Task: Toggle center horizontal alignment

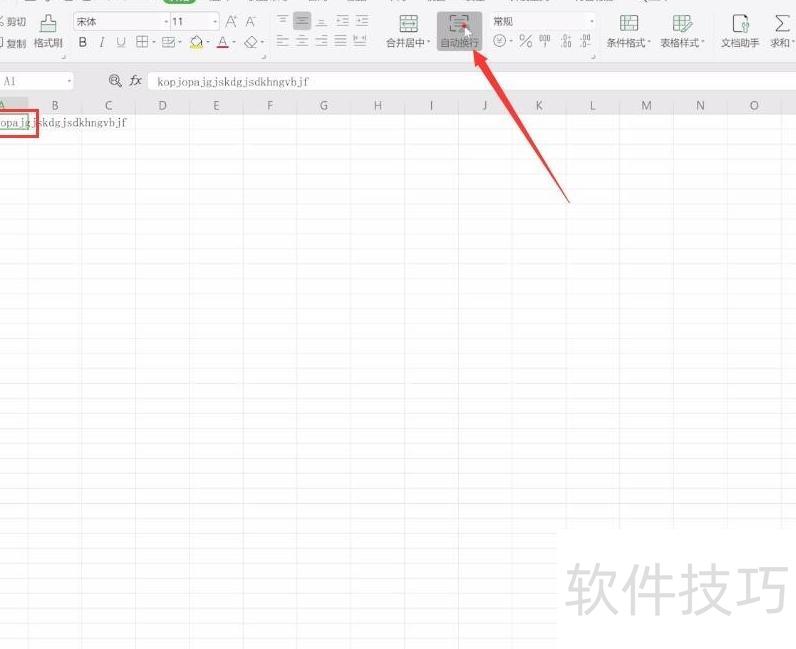Action: [x=302, y=41]
